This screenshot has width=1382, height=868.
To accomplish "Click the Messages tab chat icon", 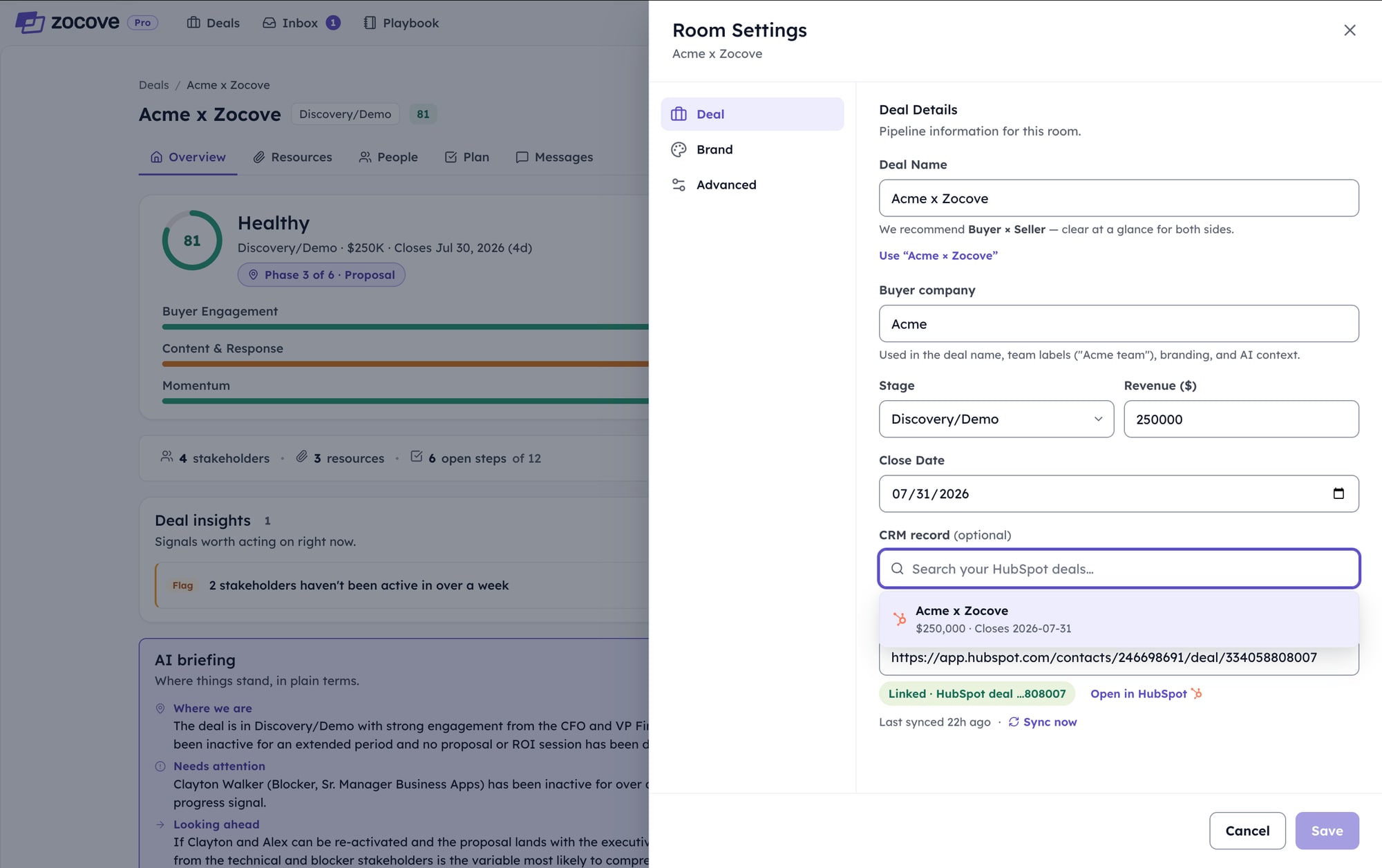I will click(x=522, y=157).
